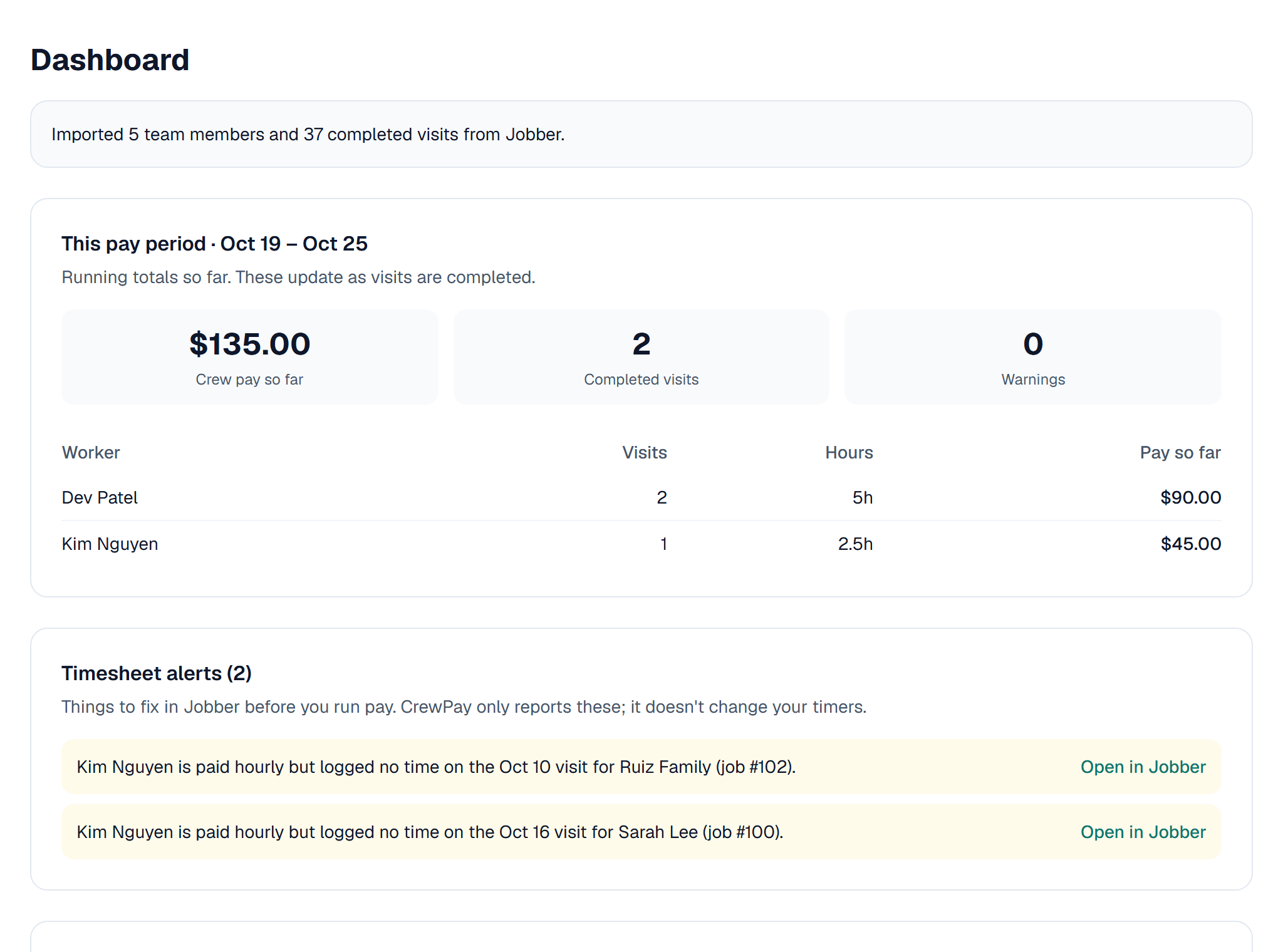Viewport: 1283px width, 952px height.
Task: Click Kim Nguyen's 2.5h hours value
Action: (855, 544)
